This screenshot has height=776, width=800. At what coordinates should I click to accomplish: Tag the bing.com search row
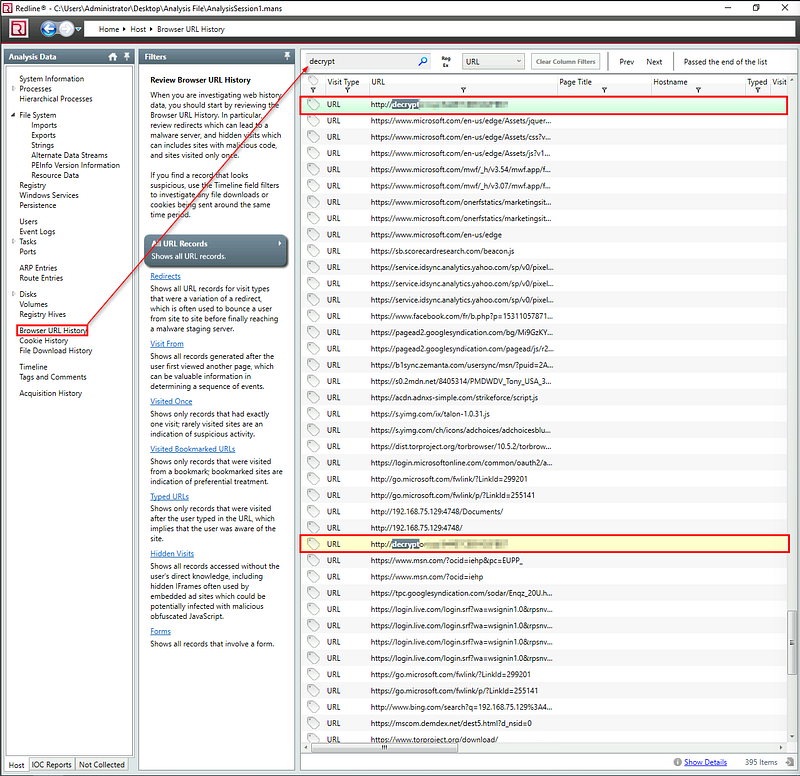pyautogui.click(x=313, y=707)
